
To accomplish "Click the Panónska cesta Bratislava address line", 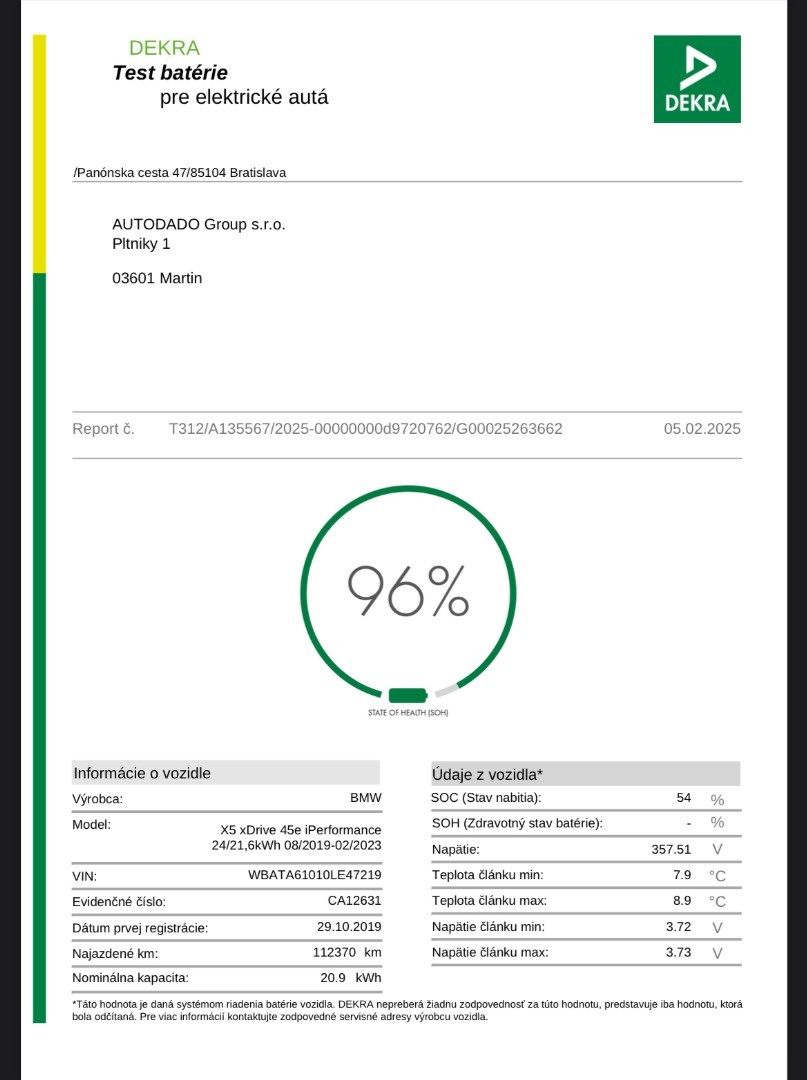I will 180,172.
